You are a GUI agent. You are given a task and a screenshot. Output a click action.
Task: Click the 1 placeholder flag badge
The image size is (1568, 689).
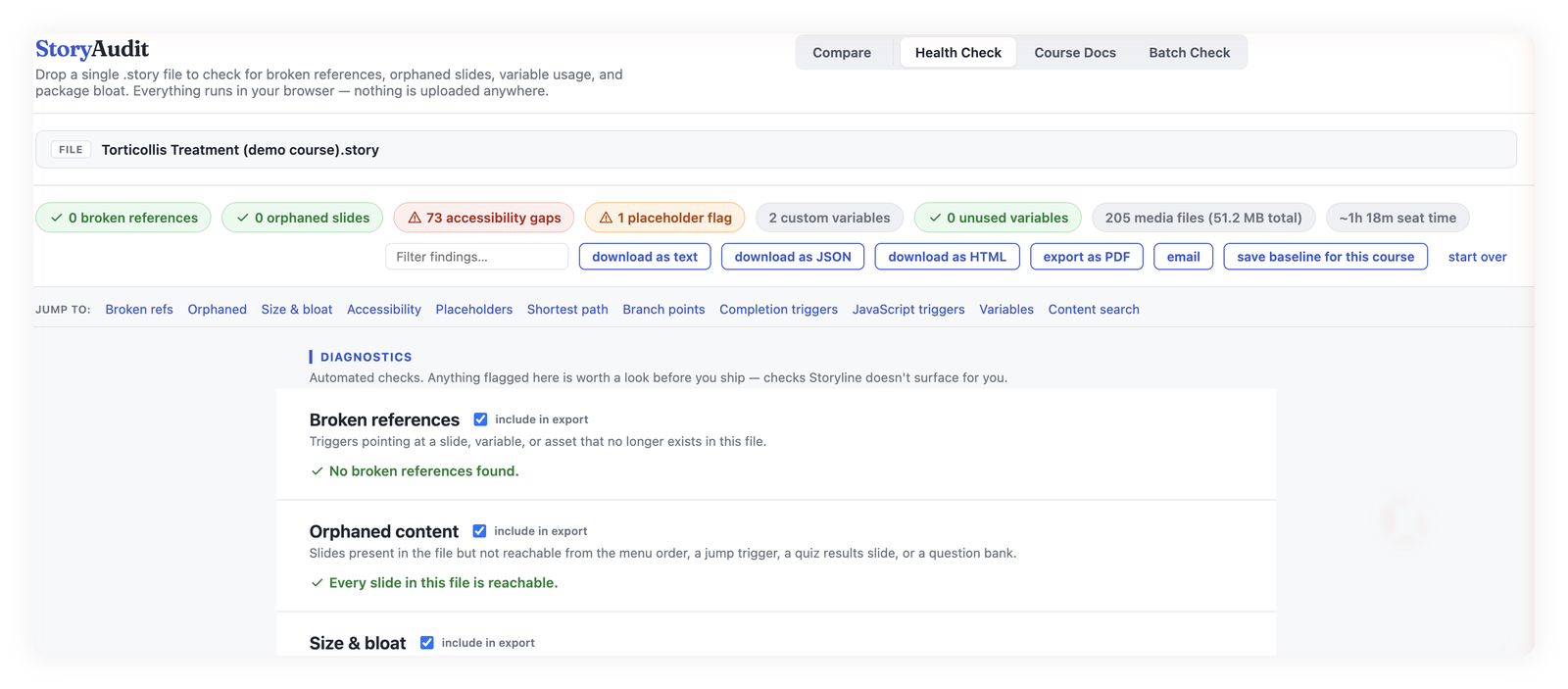pyautogui.click(x=664, y=218)
